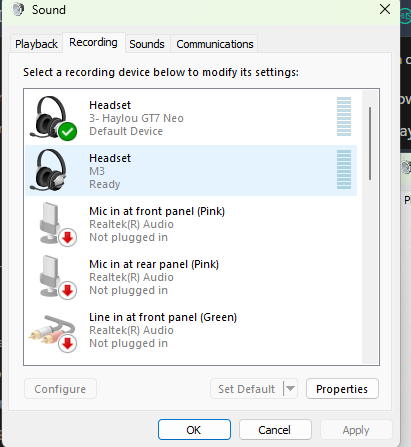This screenshot has width=411, height=447.
Task: Confirm with the OK button
Action: [194, 430]
